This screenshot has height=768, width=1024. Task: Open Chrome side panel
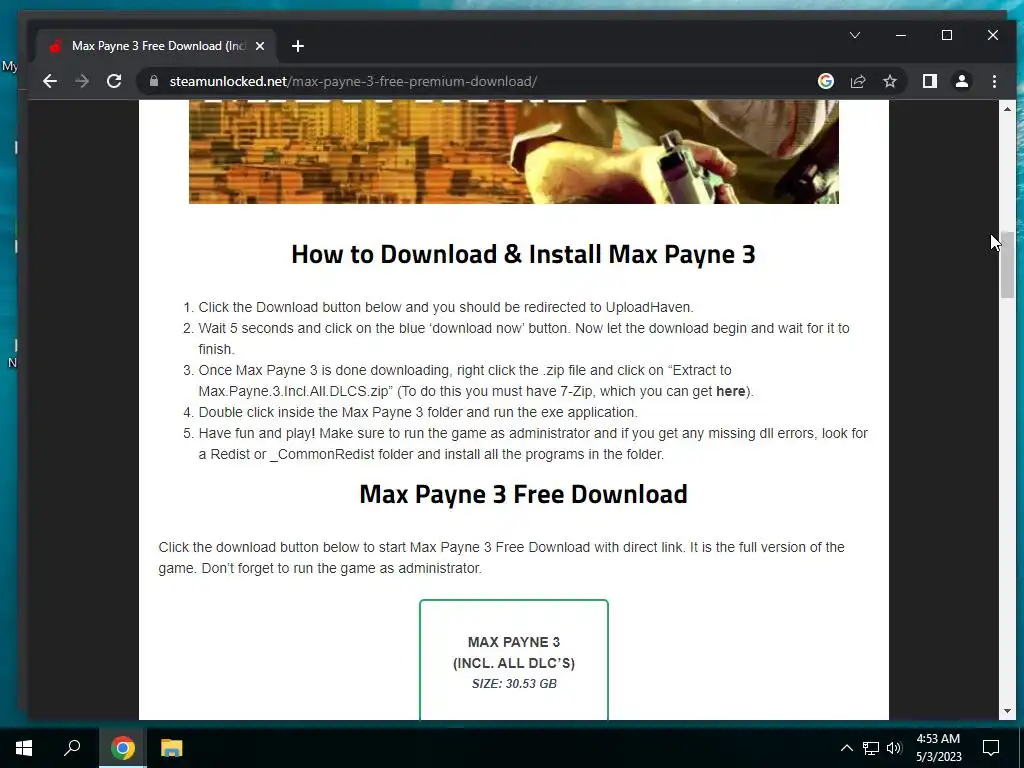click(x=929, y=81)
